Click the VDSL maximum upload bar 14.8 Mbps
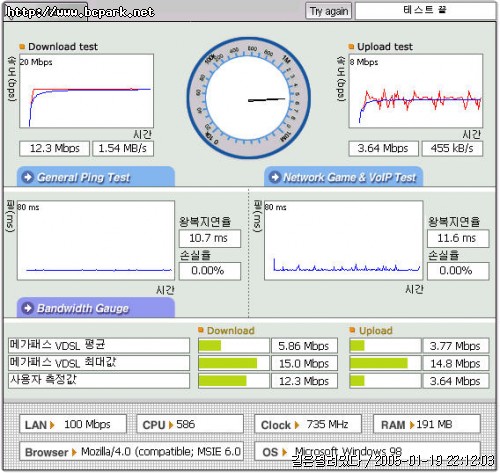 point(379,363)
